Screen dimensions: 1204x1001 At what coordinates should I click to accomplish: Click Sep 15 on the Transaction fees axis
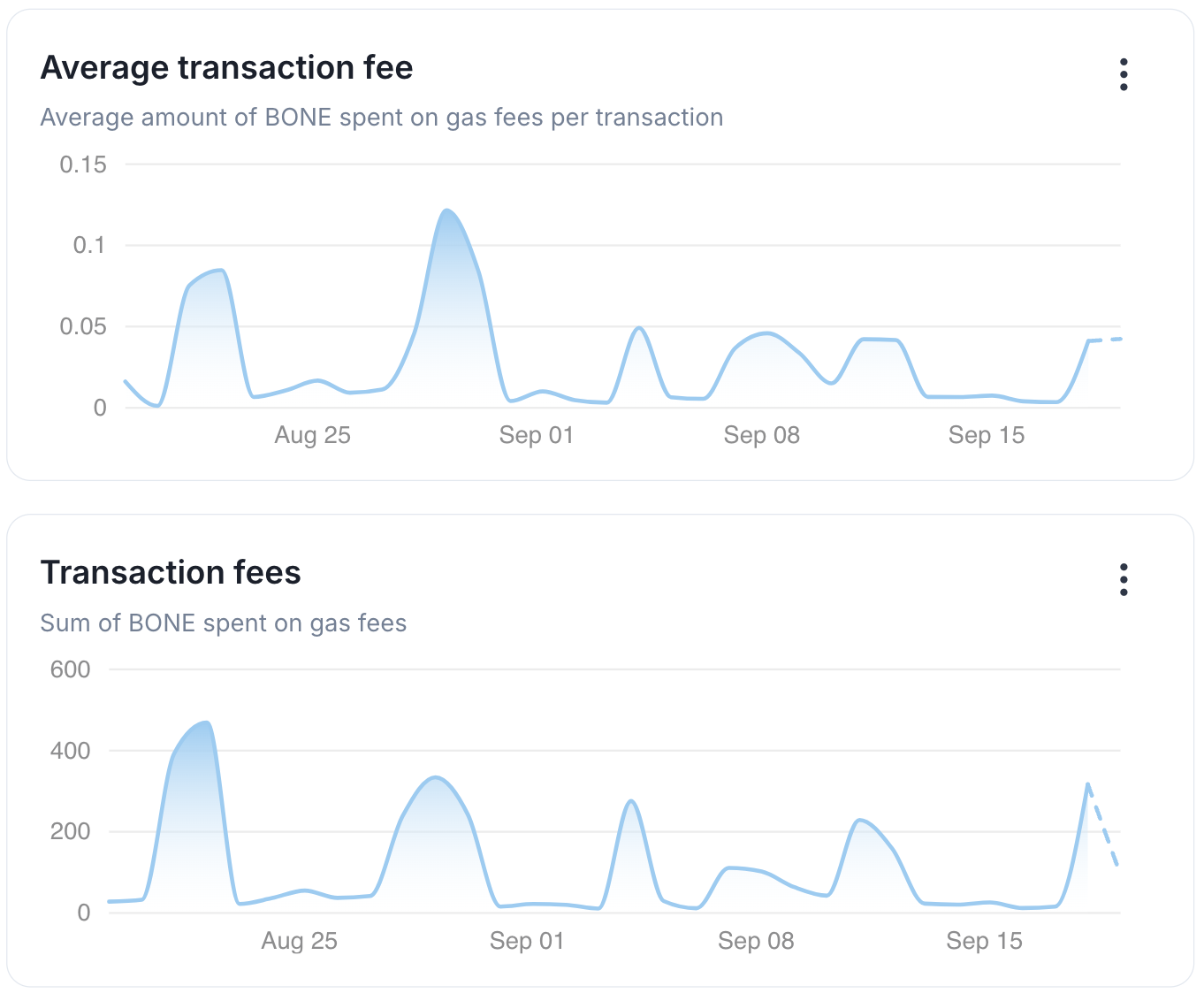(984, 941)
